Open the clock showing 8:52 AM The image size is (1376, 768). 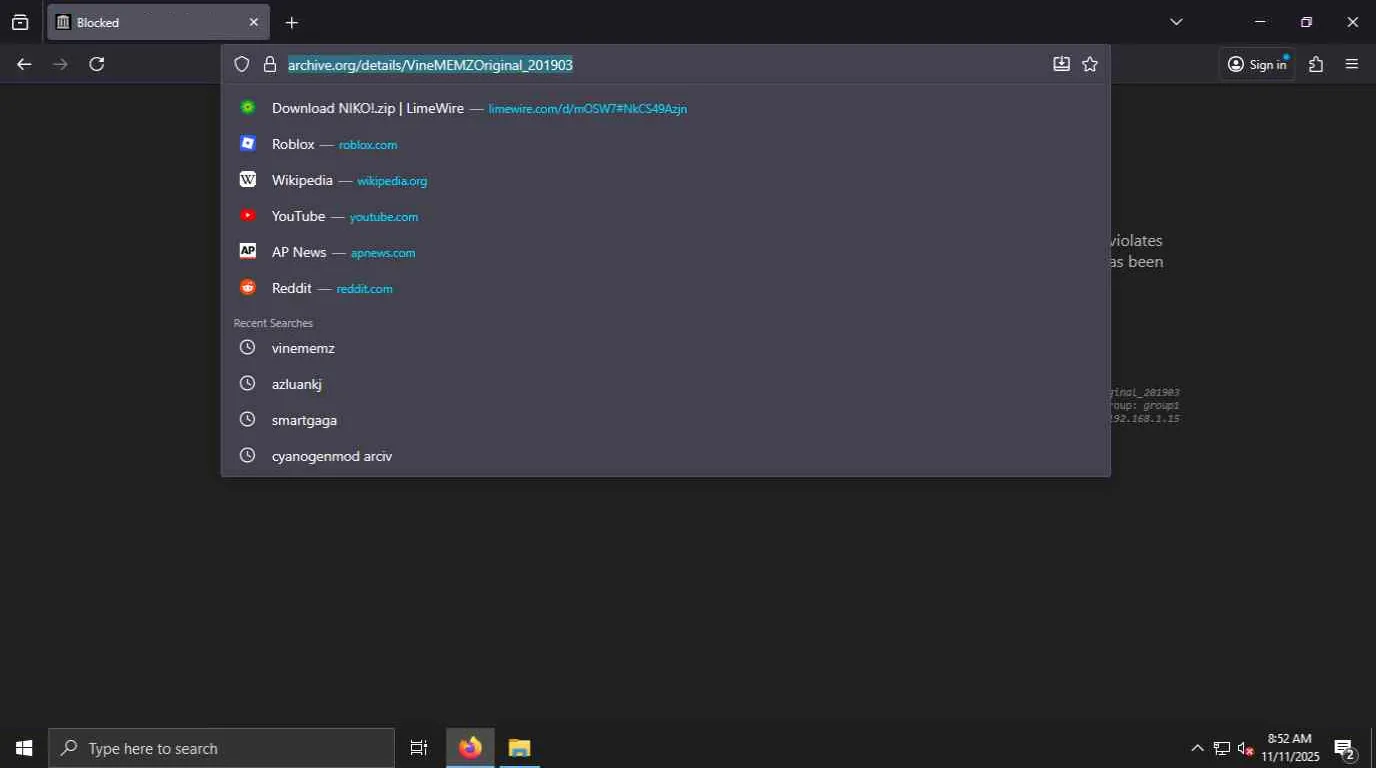(1290, 748)
